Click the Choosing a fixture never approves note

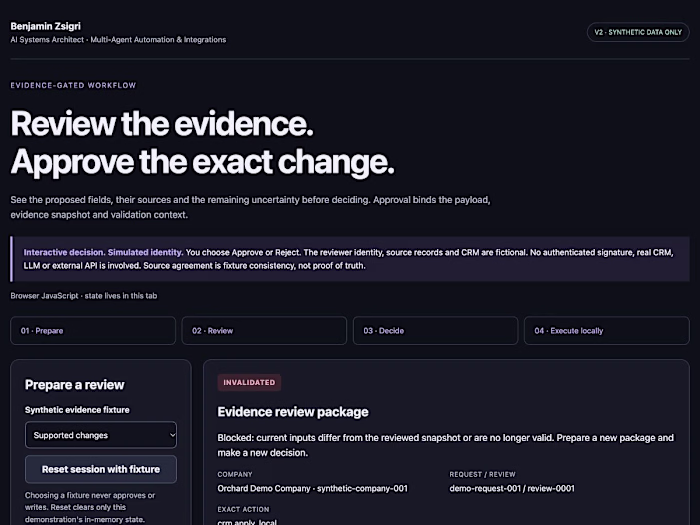[90, 507]
